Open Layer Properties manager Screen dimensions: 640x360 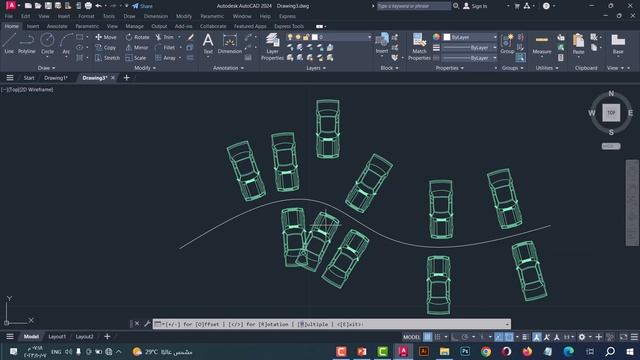(x=272, y=47)
